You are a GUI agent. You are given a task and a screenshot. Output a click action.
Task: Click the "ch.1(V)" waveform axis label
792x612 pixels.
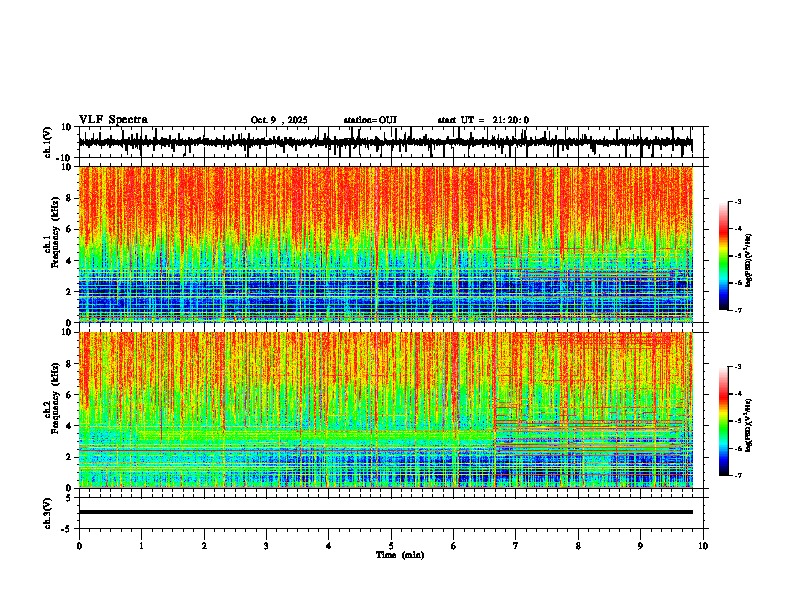(48, 142)
